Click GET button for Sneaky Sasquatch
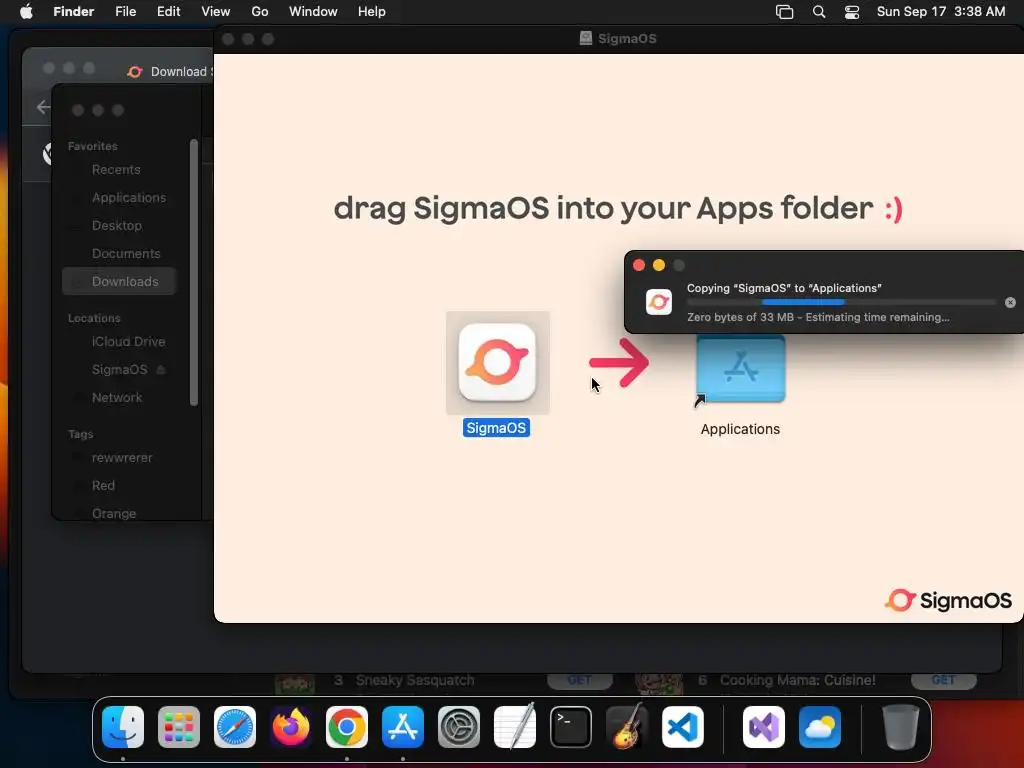The height and width of the screenshot is (768, 1024). (580, 680)
